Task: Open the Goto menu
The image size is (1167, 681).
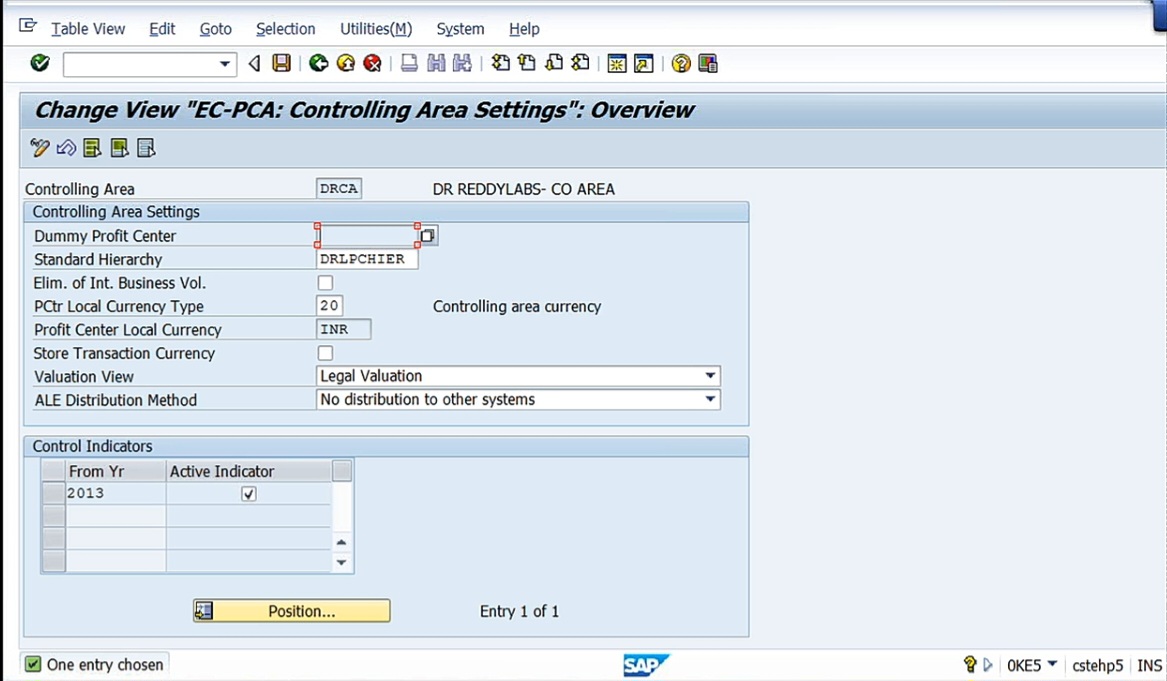Action: (x=216, y=29)
